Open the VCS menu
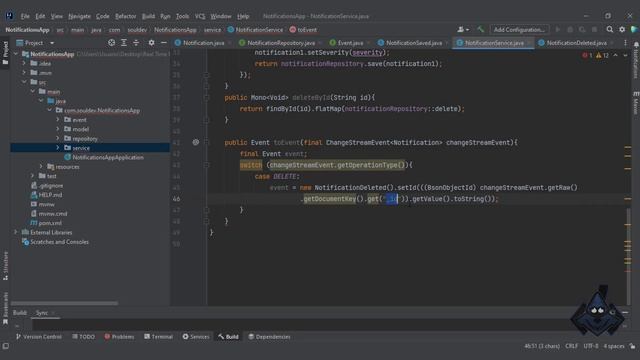 click(200, 16)
